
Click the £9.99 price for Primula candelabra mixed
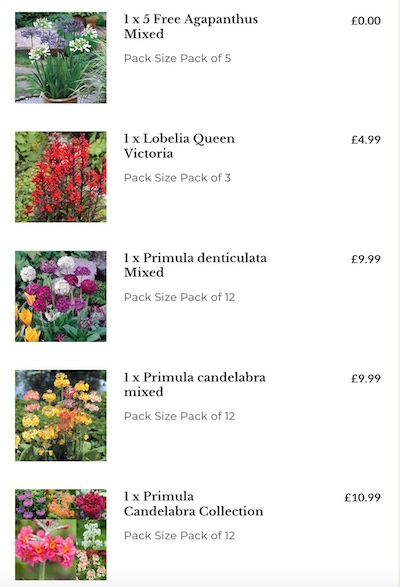(366, 378)
